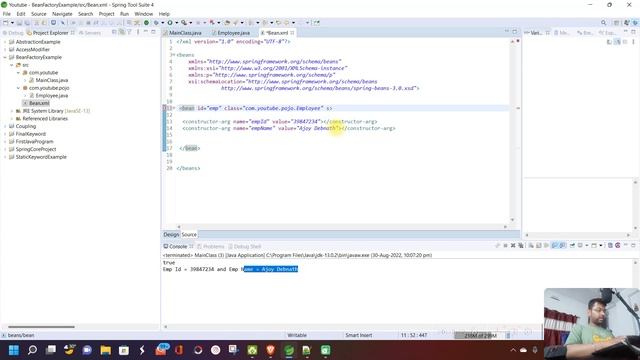
Task: Click Spring Tool Suite taskbar icon
Action: point(289,350)
